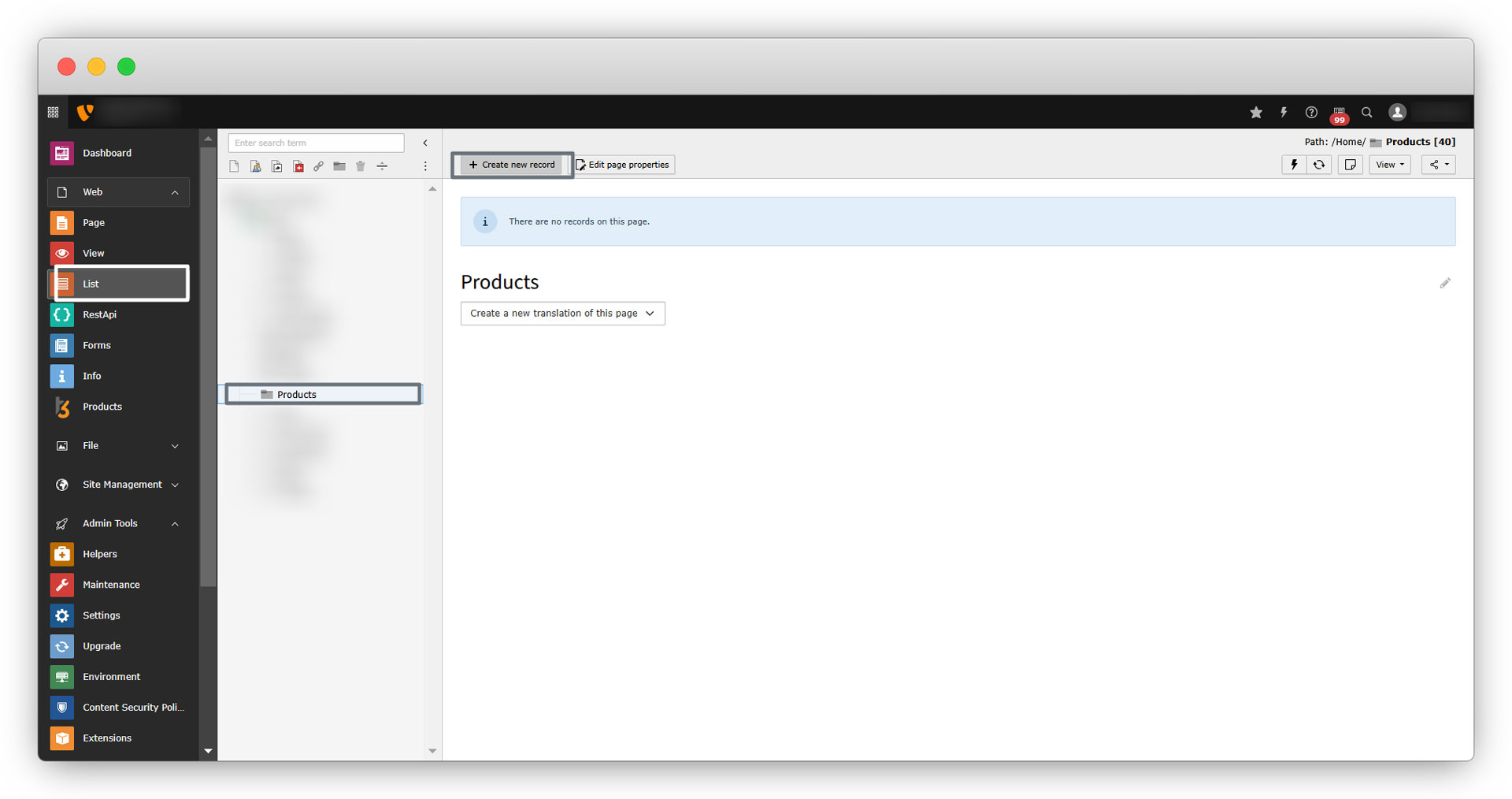Open 'Create a new translation' dropdown

pos(562,314)
